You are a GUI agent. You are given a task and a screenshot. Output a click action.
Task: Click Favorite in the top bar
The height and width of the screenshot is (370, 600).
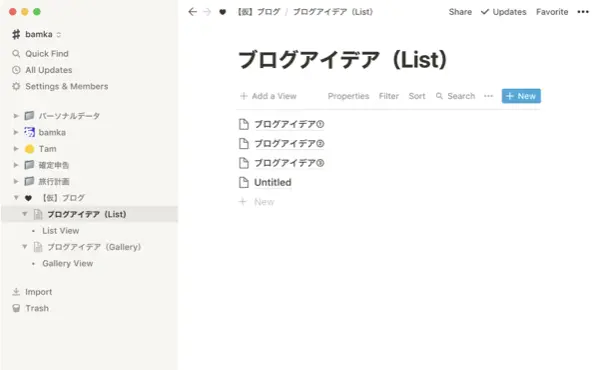tap(552, 12)
